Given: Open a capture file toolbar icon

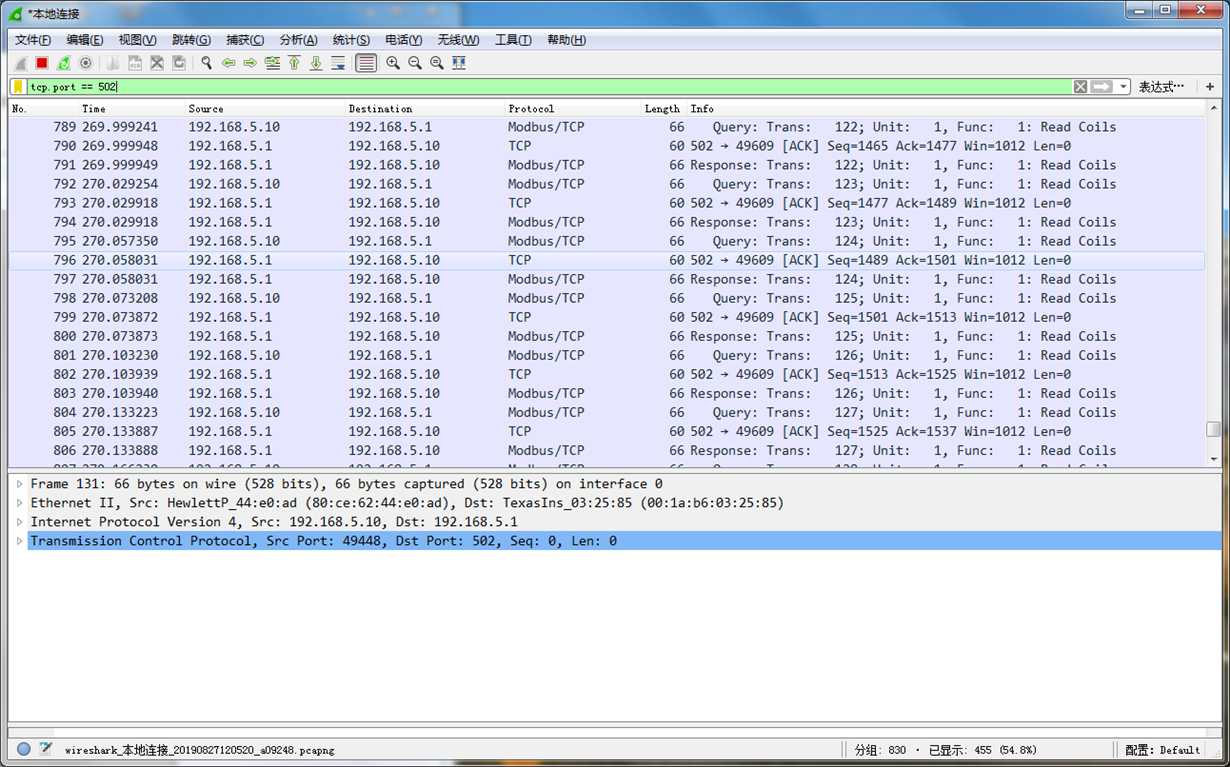Looking at the screenshot, I should [x=113, y=63].
